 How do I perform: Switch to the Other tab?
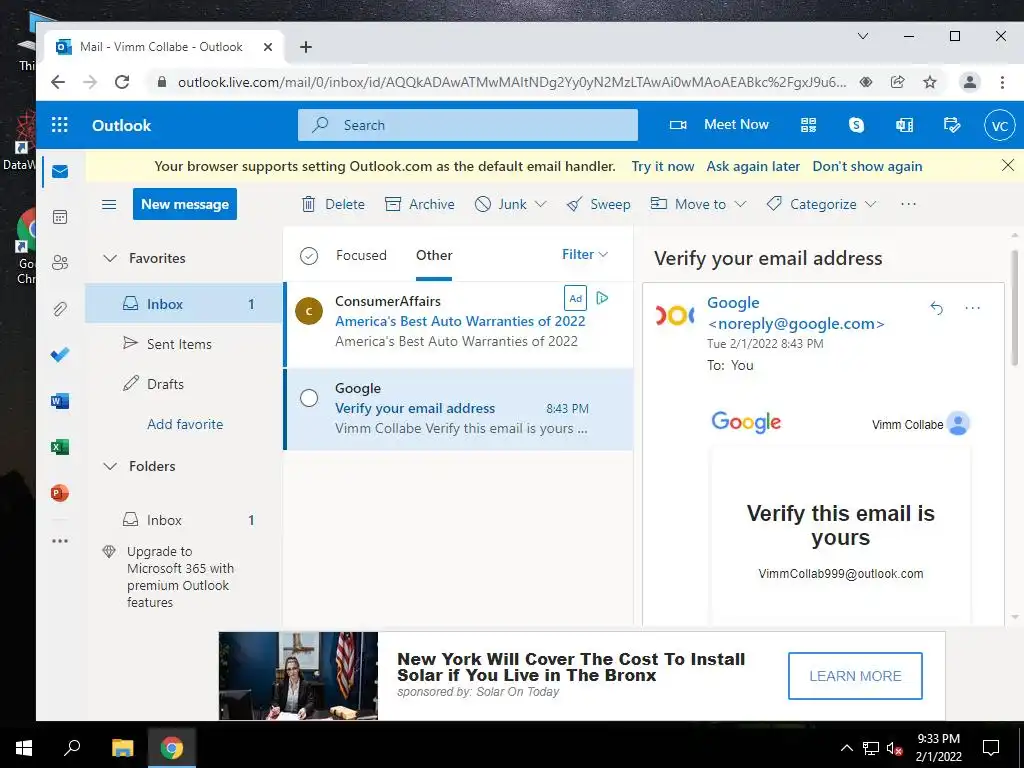tap(434, 255)
